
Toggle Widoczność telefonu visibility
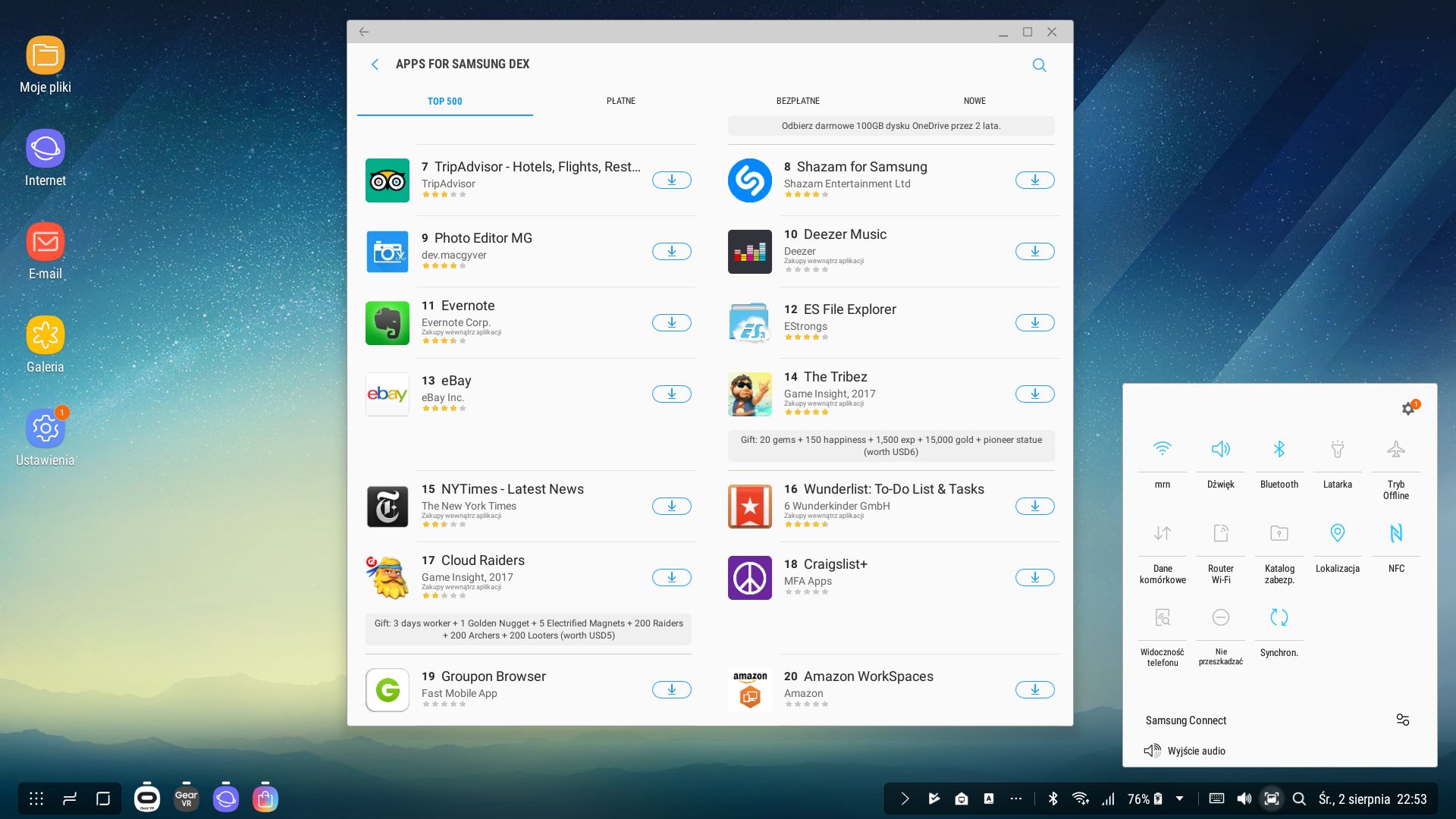click(x=1163, y=618)
